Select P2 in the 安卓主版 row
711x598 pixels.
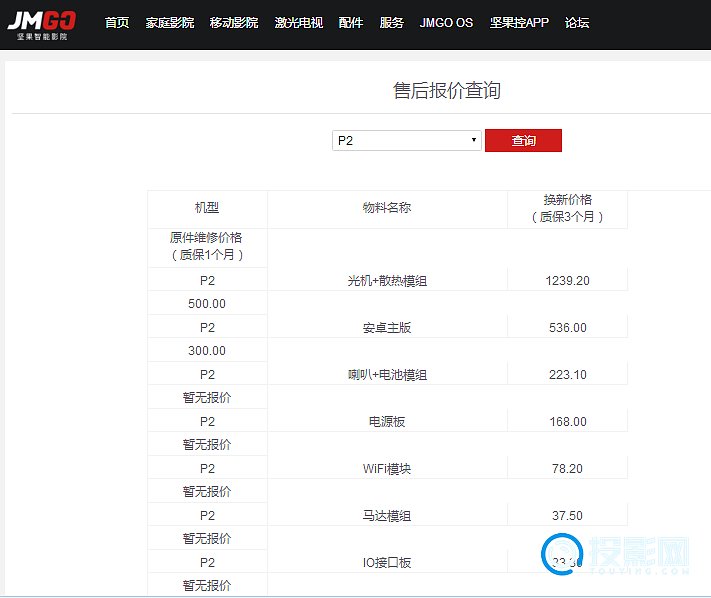click(x=207, y=328)
